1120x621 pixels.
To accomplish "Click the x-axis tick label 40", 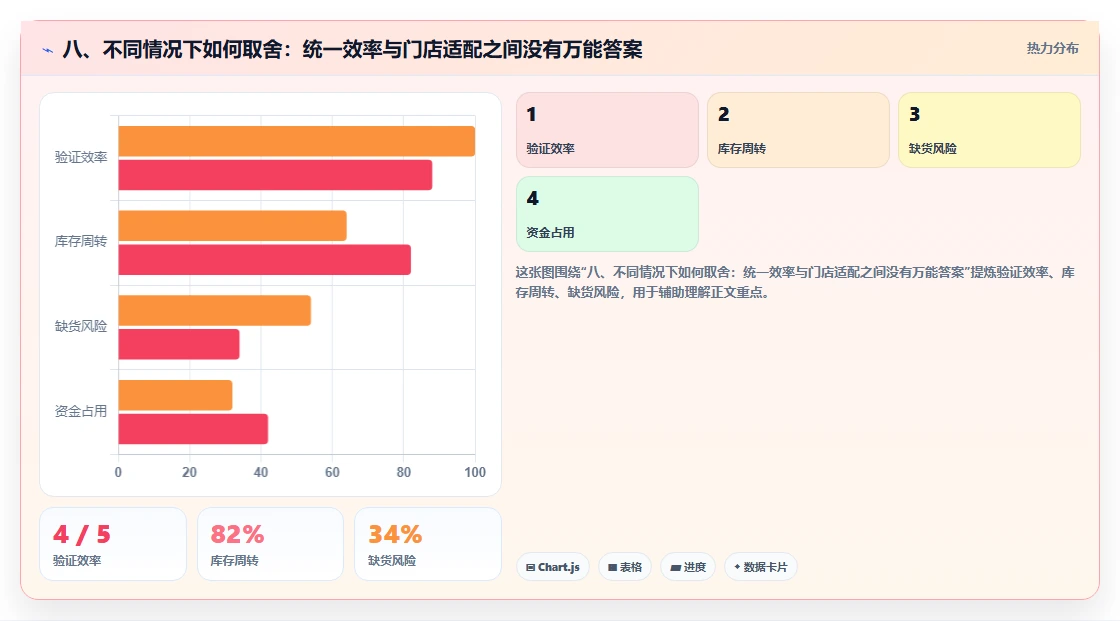I will click(x=261, y=472).
